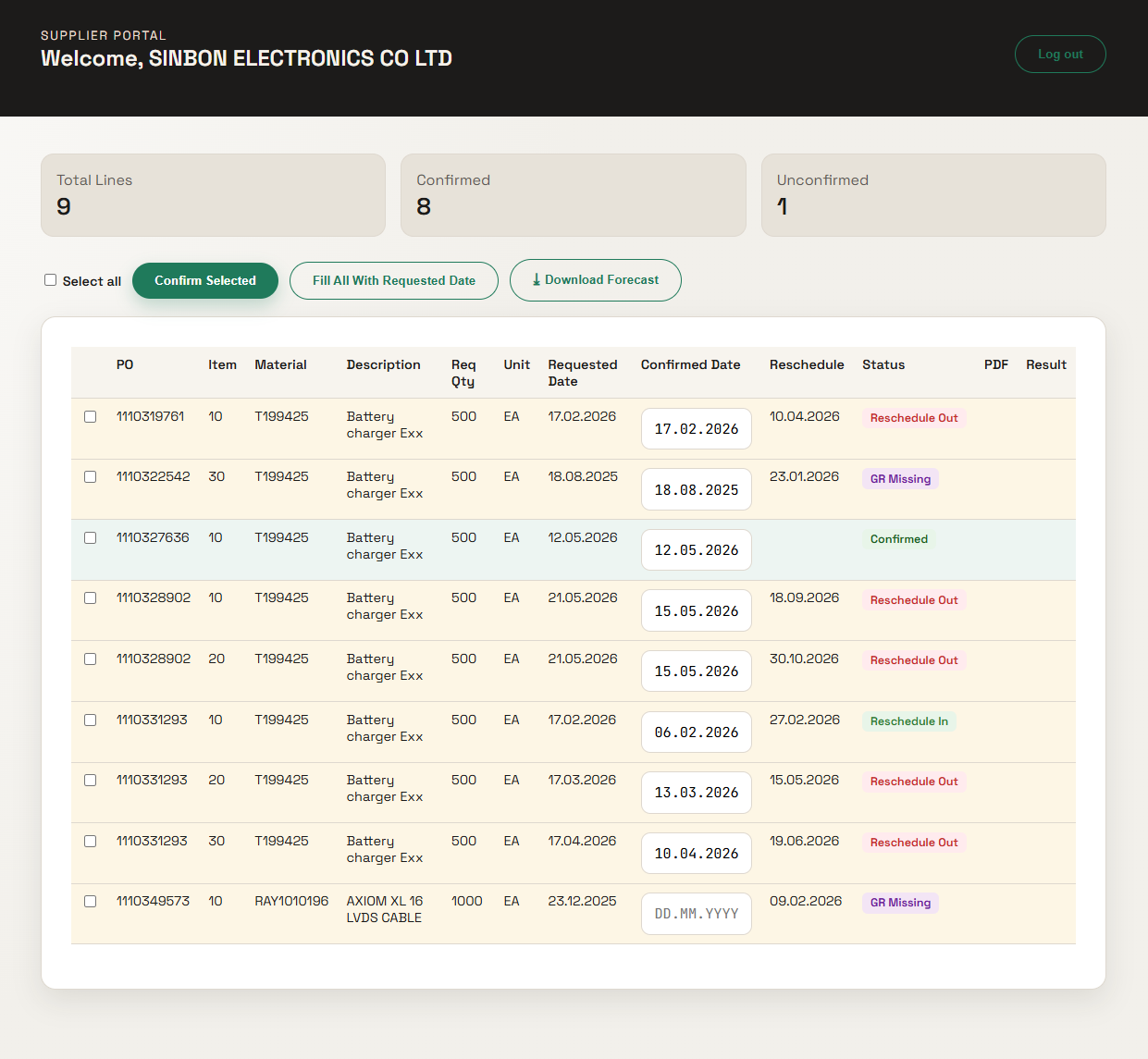Click the Confirmed status badge on PO 1110327636
The height and width of the screenshot is (1059, 1148).
pos(897,538)
